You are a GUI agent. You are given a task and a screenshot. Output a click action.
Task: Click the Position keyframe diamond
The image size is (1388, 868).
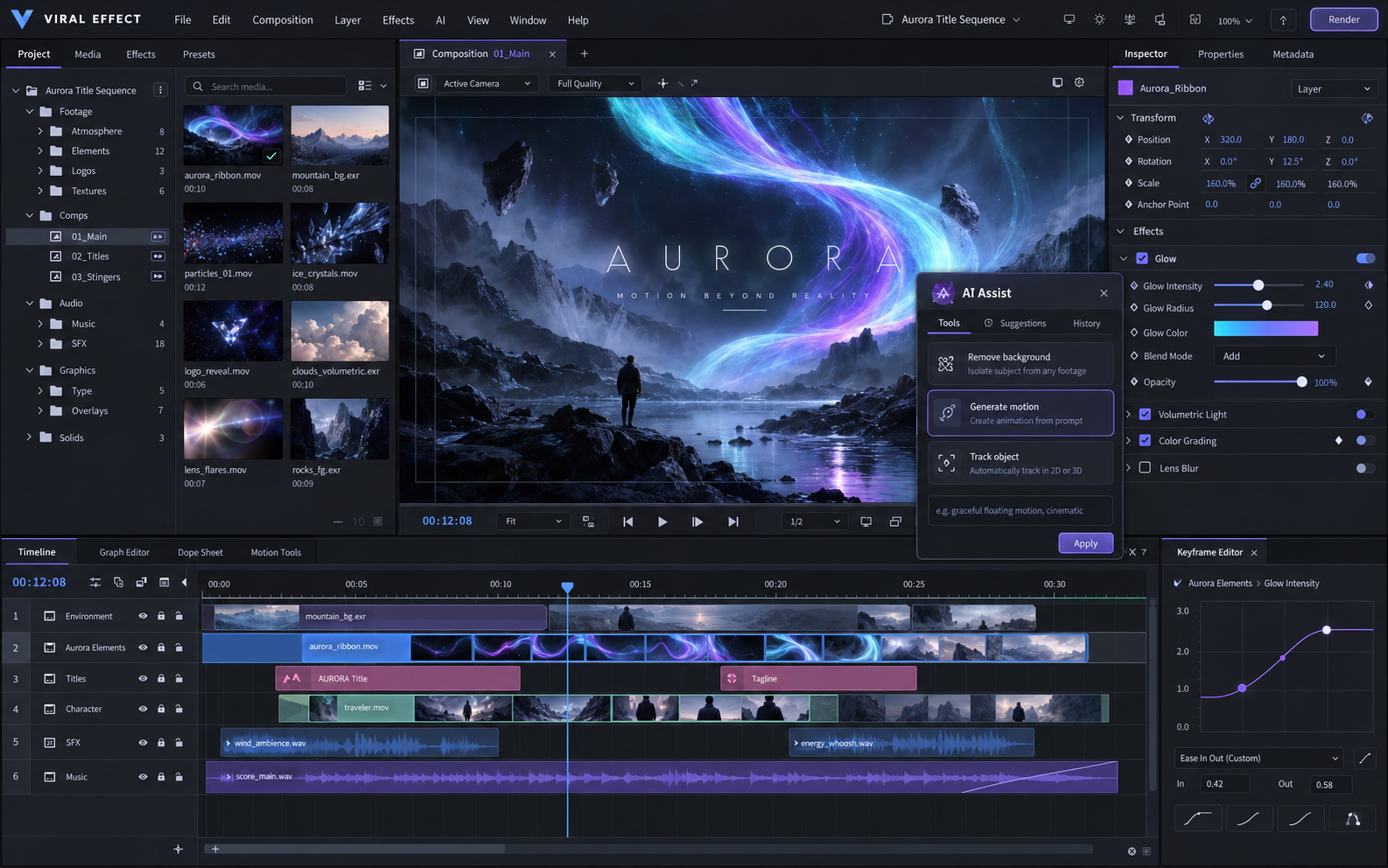pyautogui.click(x=1129, y=139)
